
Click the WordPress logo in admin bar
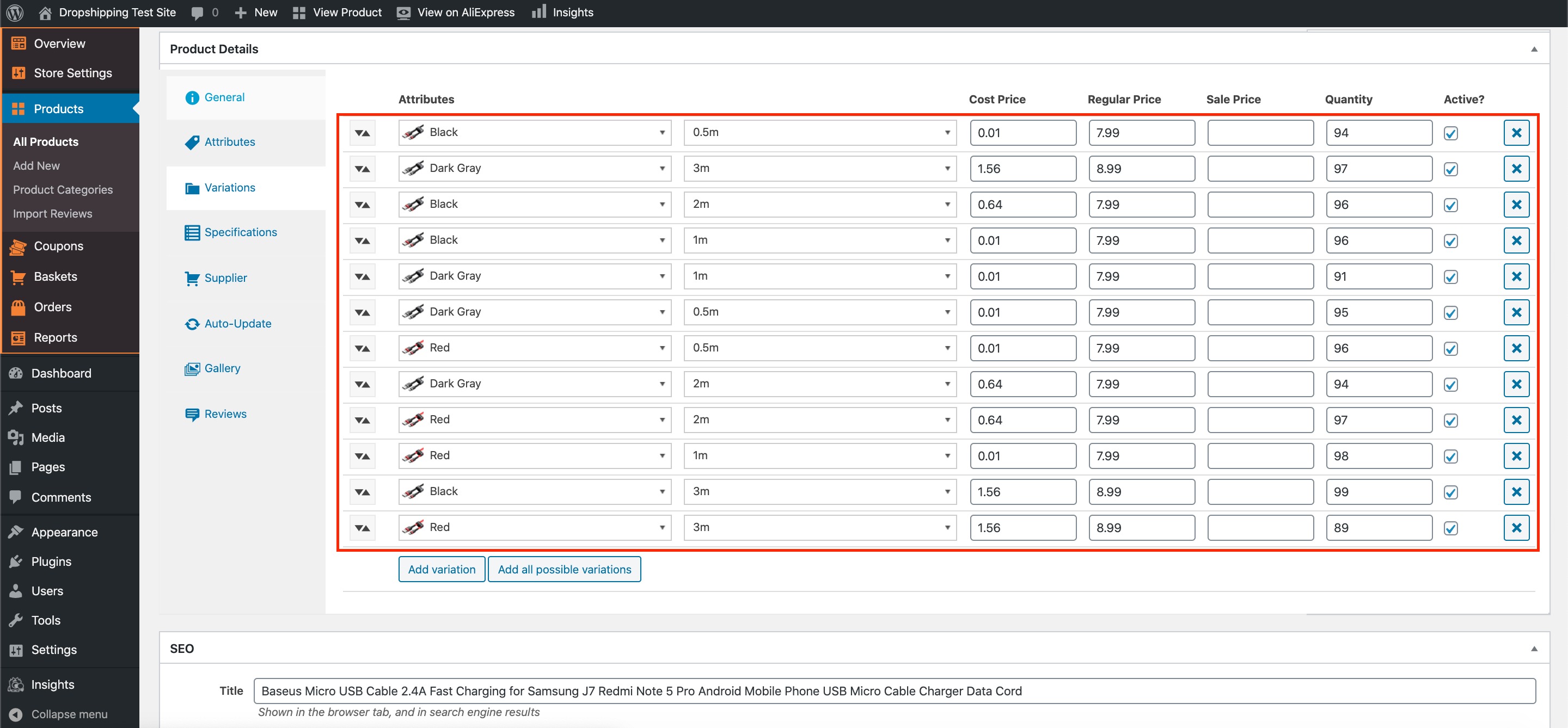tap(15, 12)
